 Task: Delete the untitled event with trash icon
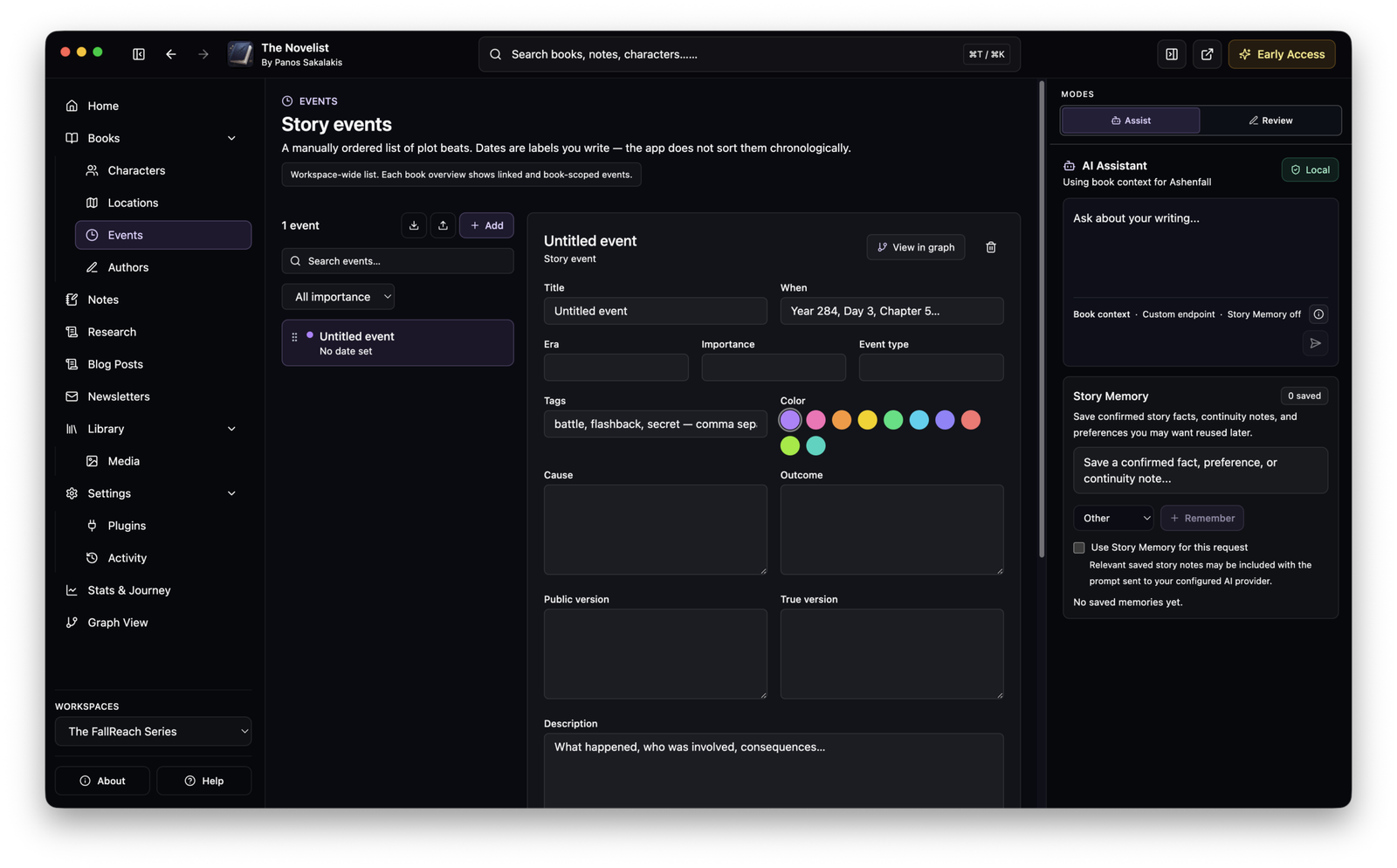[x=991, y=247]
